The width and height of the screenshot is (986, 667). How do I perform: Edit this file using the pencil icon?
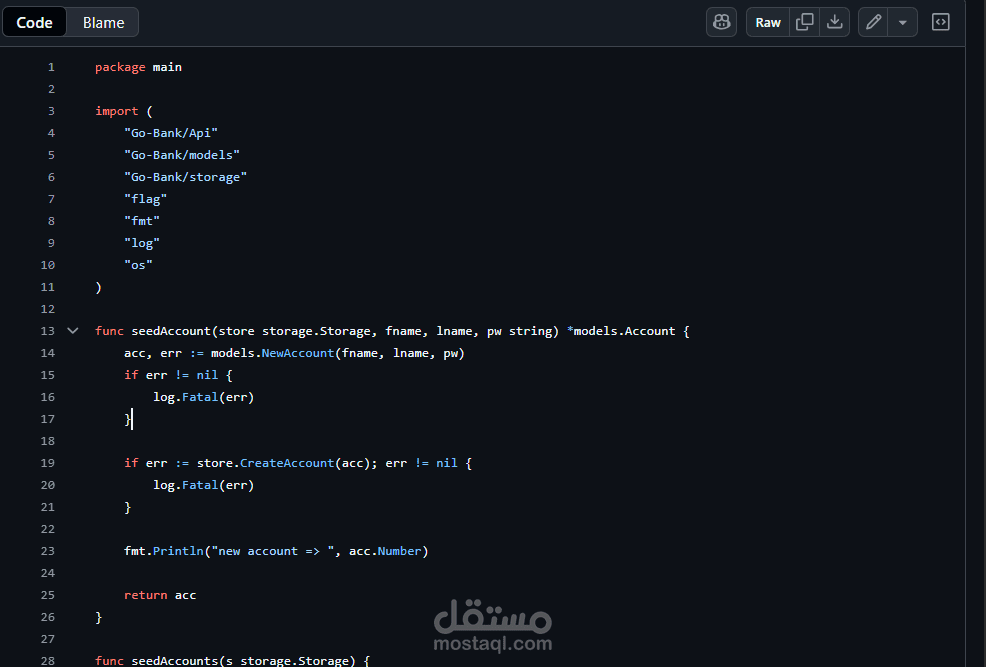(874, 21)
